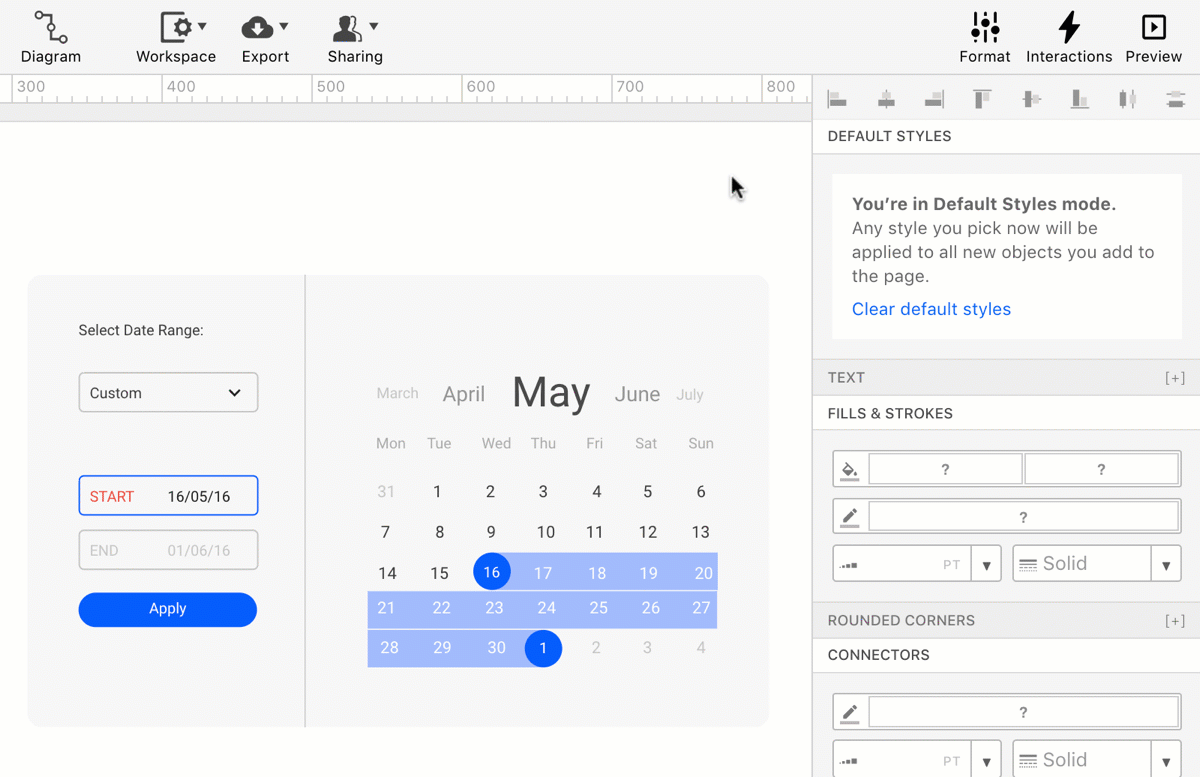Click the START date input field
1200x777 pixels.
tap(168, 496)
